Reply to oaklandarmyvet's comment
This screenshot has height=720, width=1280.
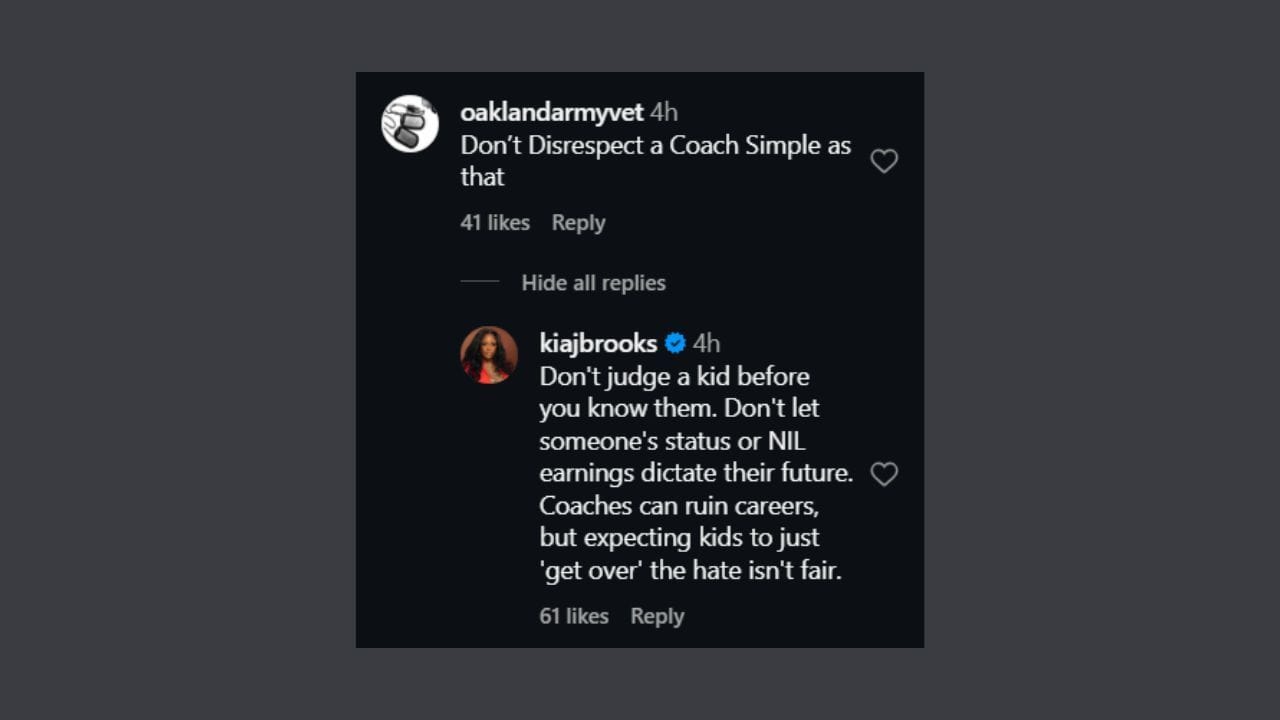(x=578, y=222)
